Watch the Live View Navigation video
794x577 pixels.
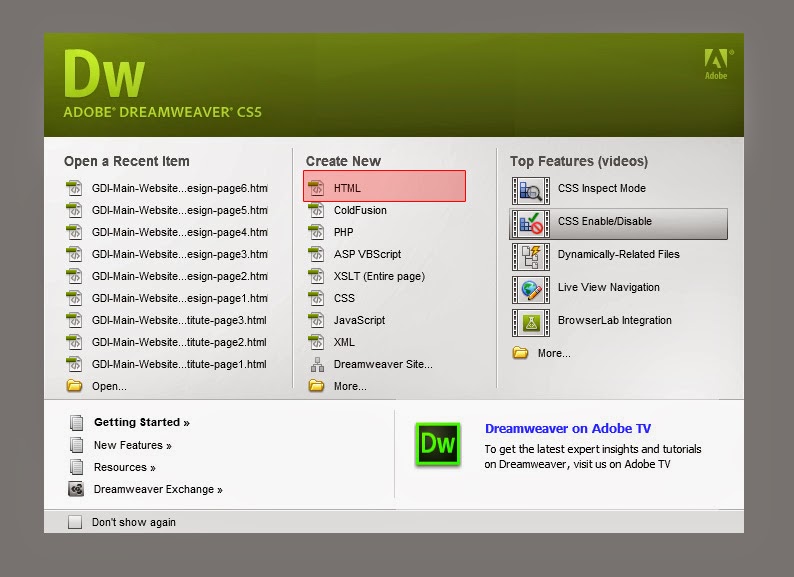(608, 287)
